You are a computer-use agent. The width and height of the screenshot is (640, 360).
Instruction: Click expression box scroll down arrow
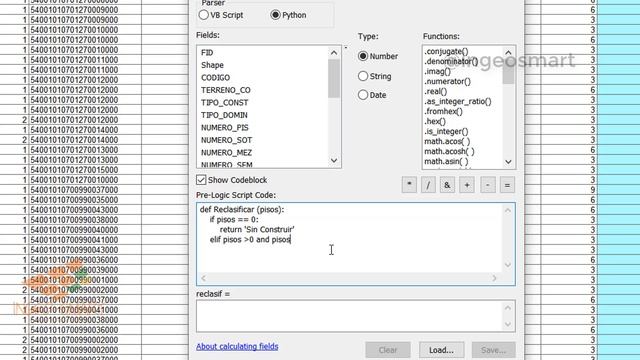click(x=508, y=324)
